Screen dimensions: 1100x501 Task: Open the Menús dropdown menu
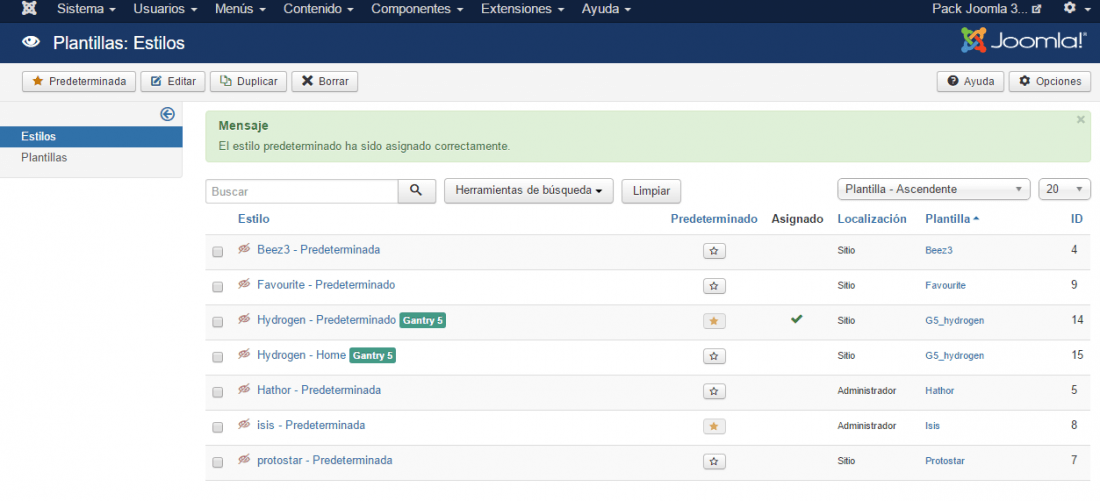point(241,9)
